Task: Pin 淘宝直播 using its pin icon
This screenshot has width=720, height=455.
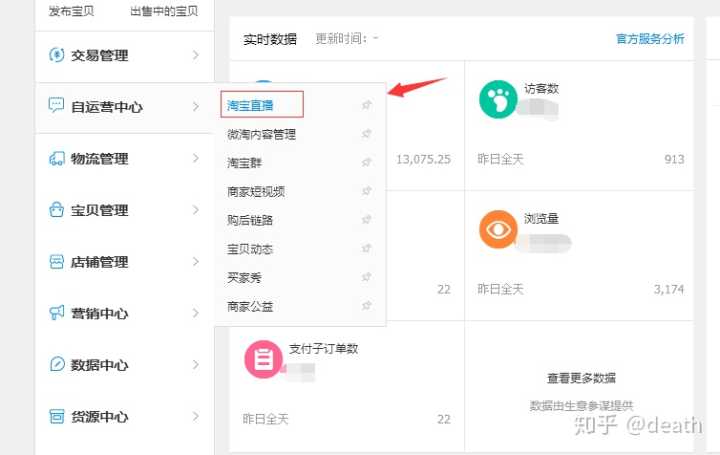Action: click(366, 105)
